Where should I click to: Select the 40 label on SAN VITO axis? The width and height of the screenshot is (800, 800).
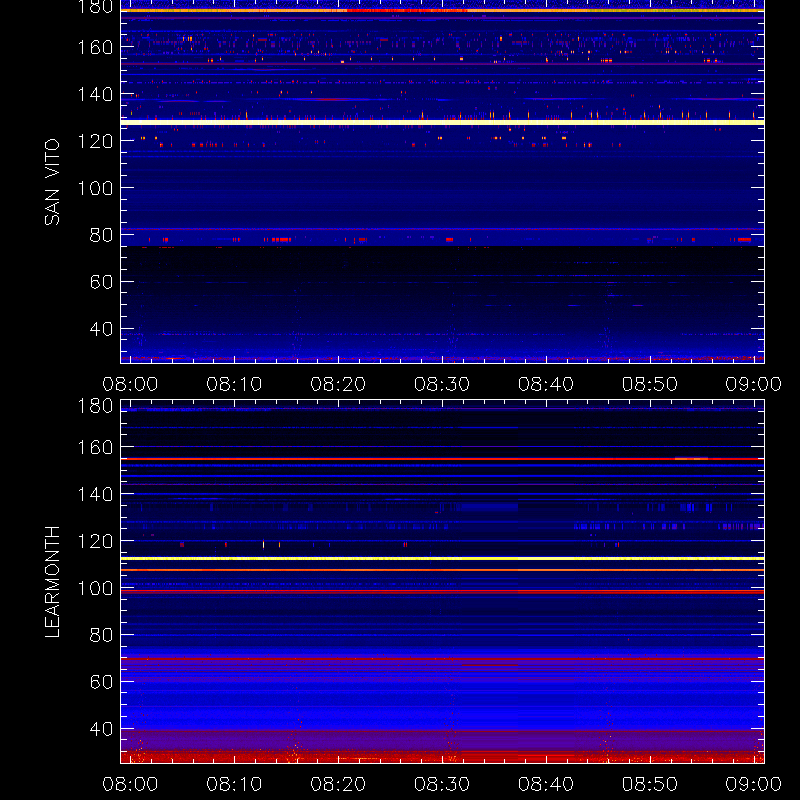[101, 329]
